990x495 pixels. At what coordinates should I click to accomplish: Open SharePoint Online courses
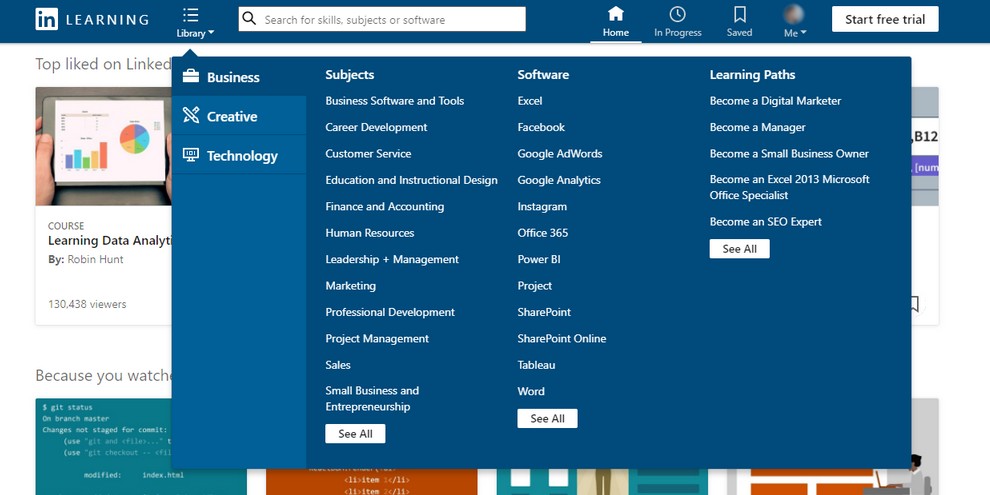pos(562,339)
